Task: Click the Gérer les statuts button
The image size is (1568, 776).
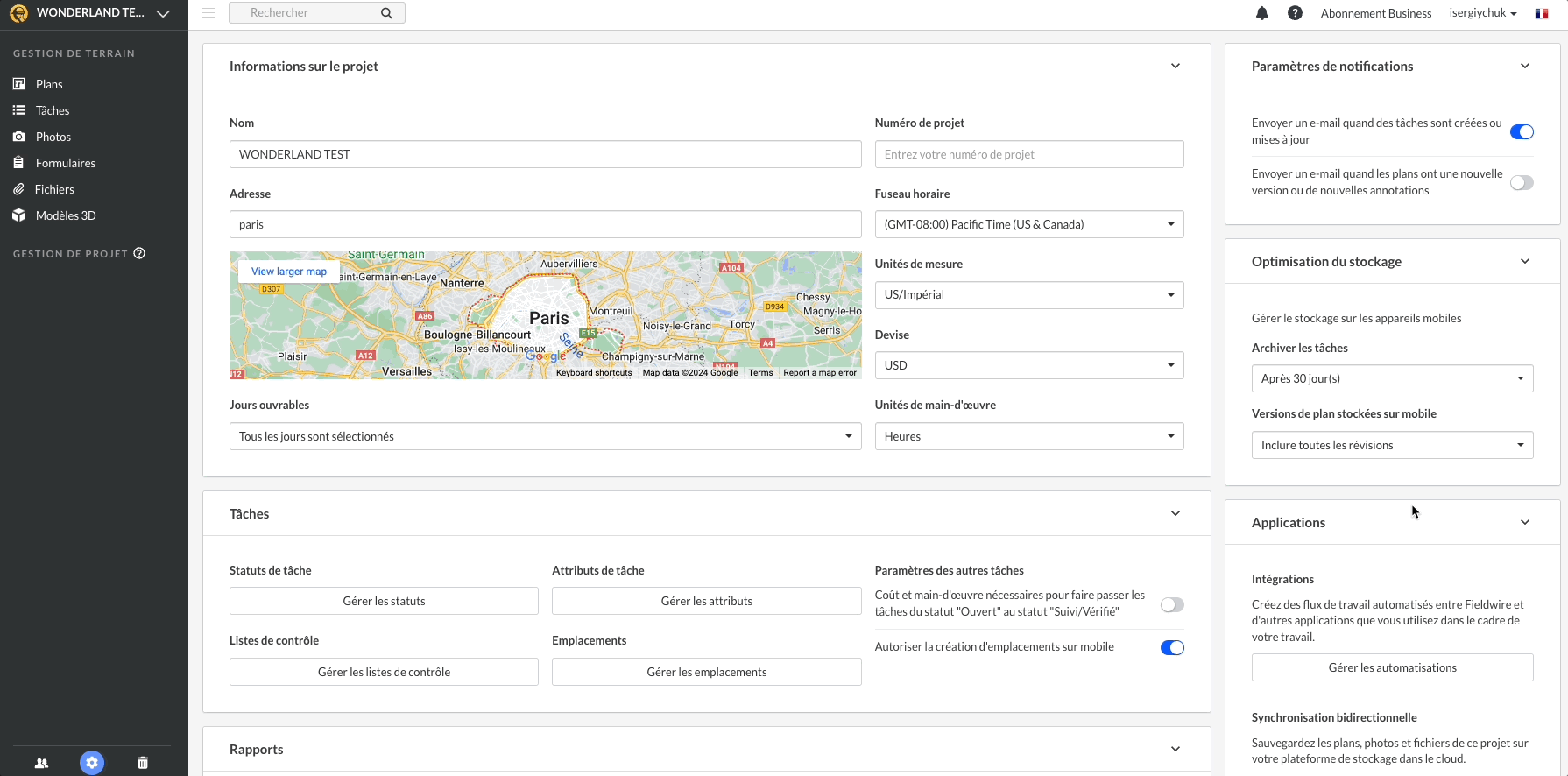Action: (x=384, y=602)
